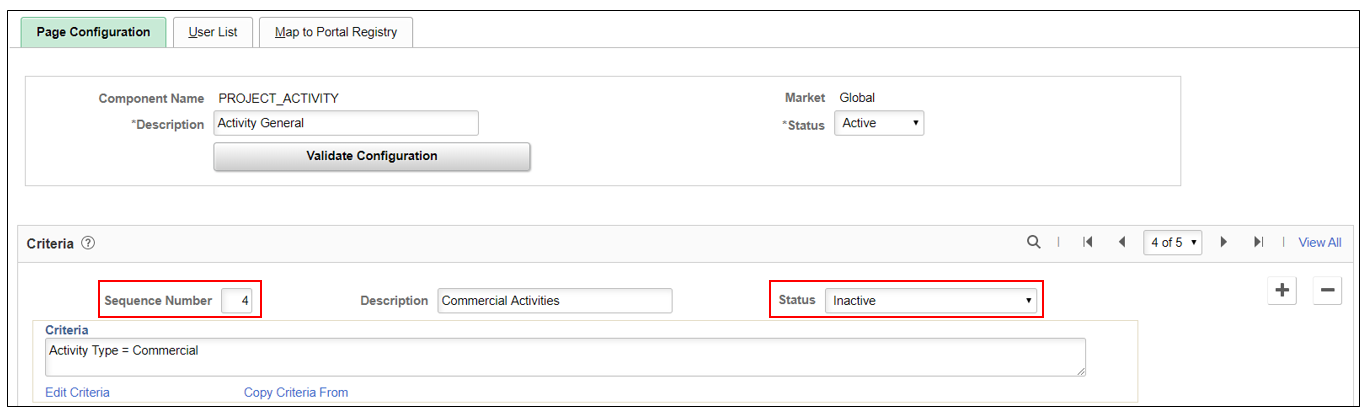Add a new criteria row with plus

(x=1282, y=291)
